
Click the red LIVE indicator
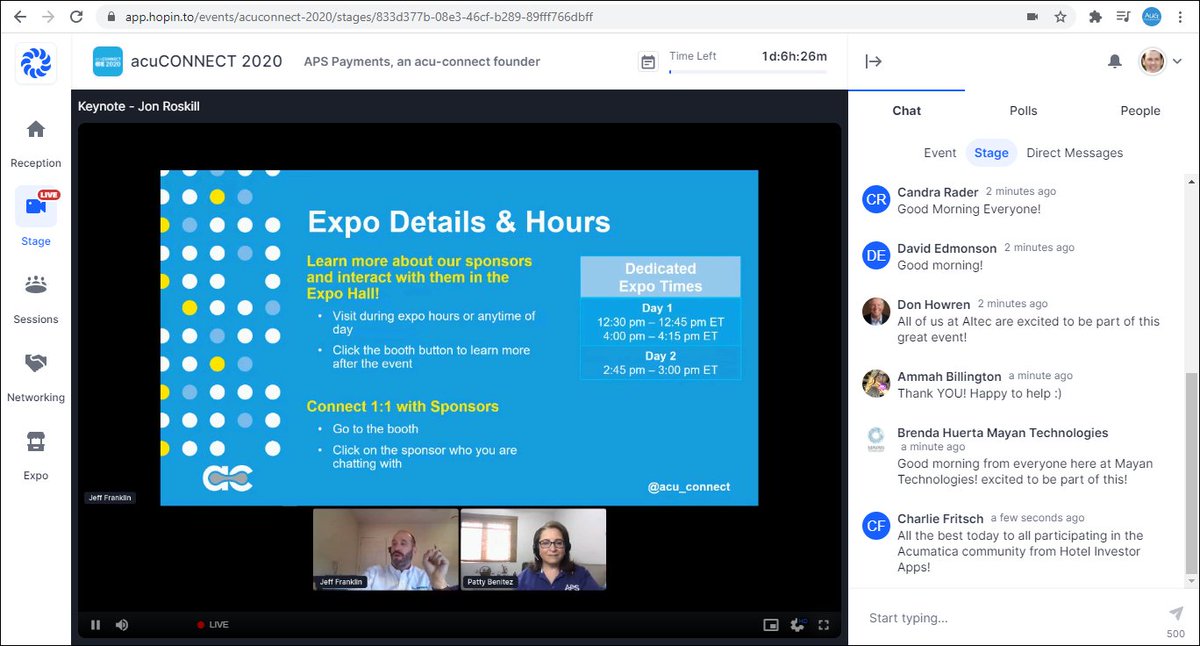[213, 625]
